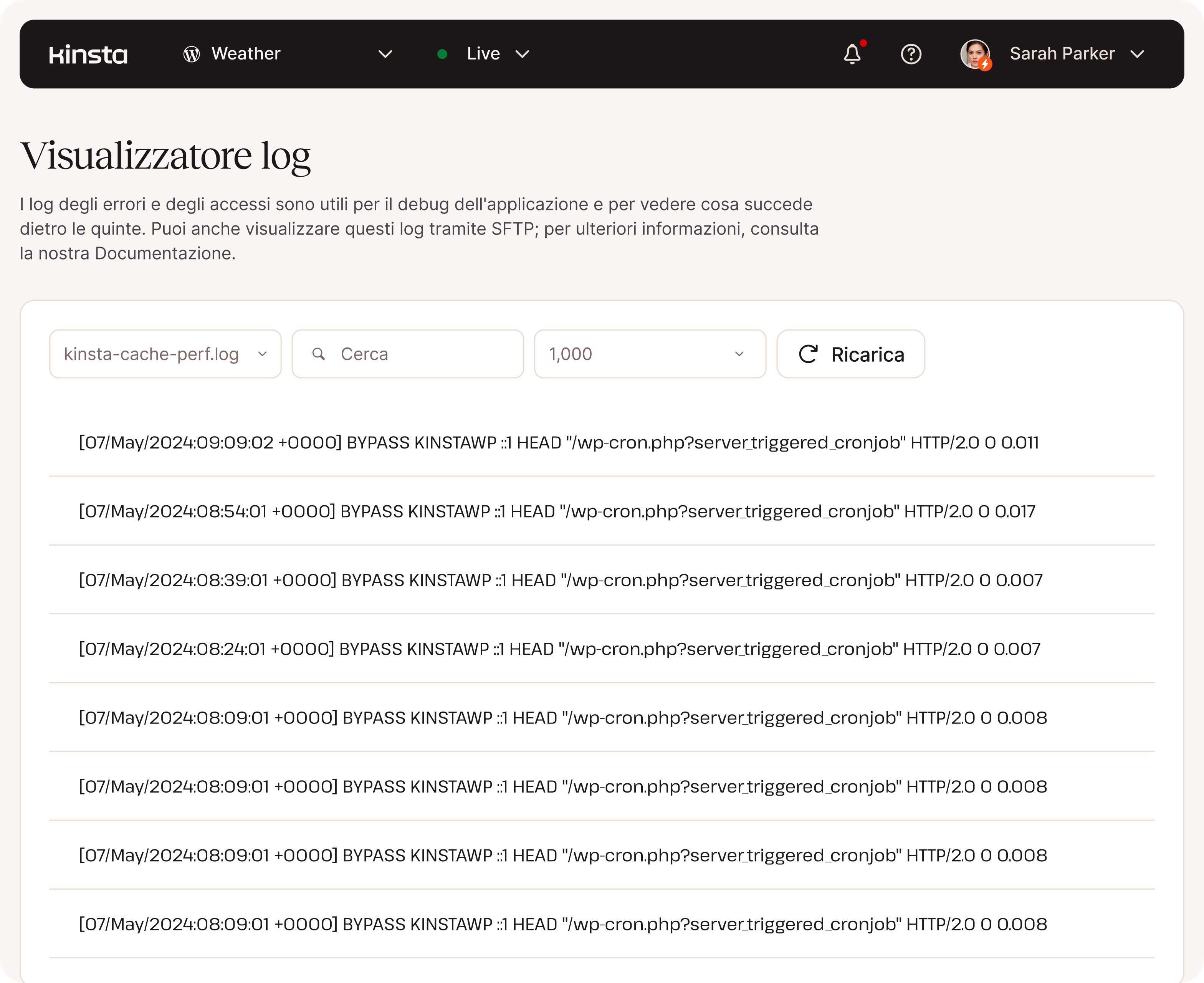Click the green Live status dot

[443, 55]
